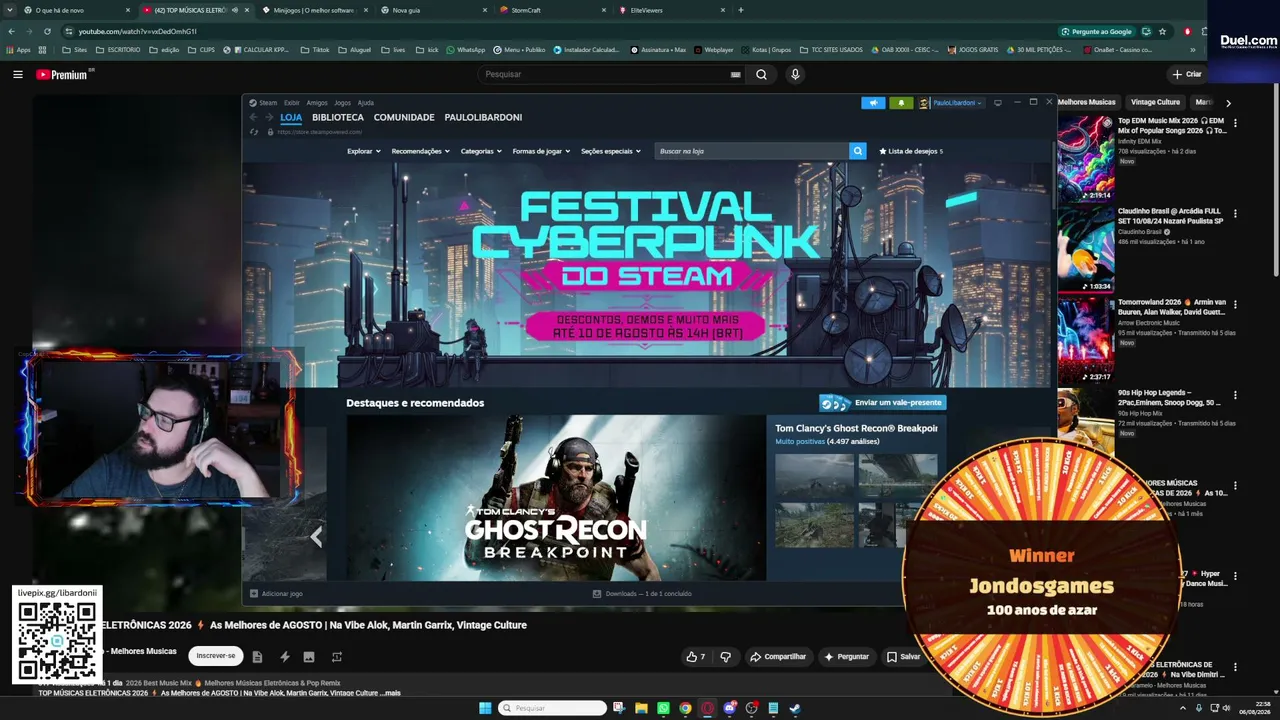Open YouTube on-screen keyboard icon

(736, 74)
